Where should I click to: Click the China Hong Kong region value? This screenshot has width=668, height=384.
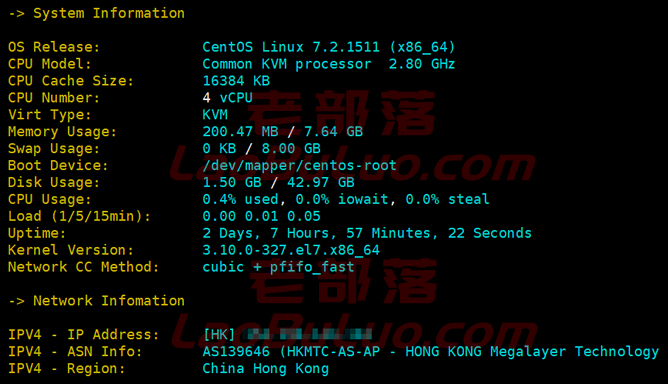pos(265,369)
